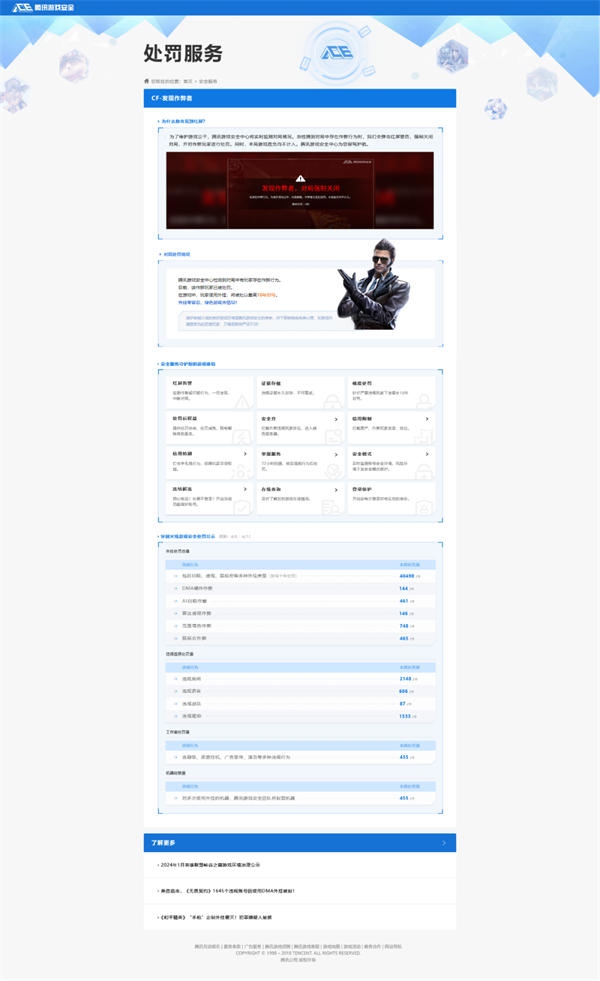Click the warning triangle icon in the screenshot

point(300,177)
